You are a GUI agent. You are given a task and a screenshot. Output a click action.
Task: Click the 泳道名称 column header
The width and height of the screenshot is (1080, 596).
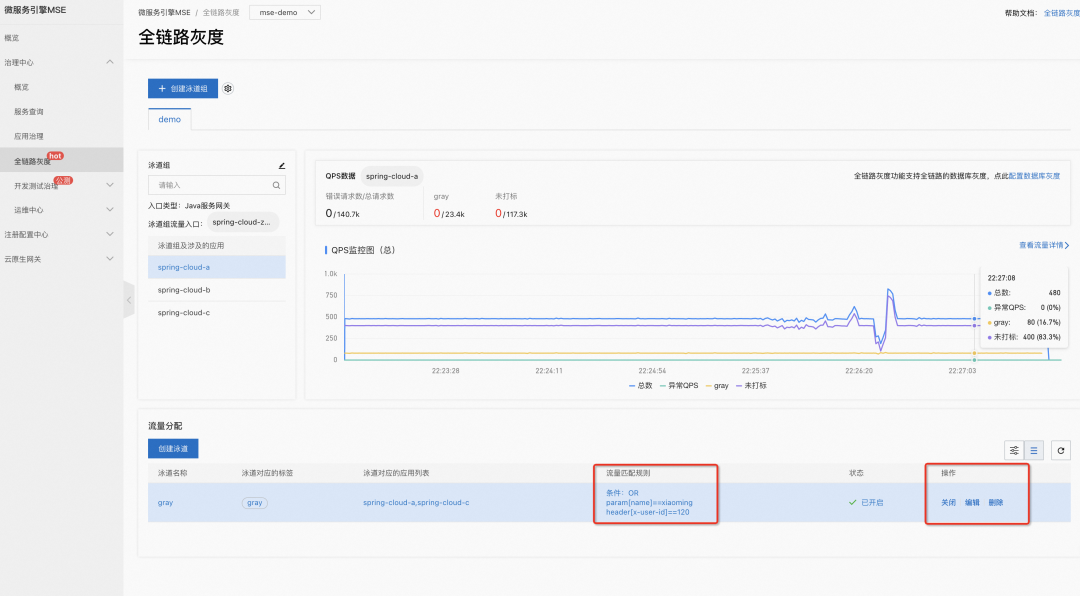[172, 473]
